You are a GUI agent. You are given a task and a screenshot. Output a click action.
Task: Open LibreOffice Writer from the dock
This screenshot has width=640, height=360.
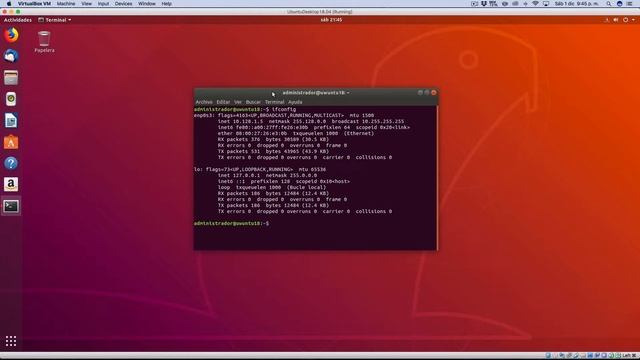tap(11, 120)
